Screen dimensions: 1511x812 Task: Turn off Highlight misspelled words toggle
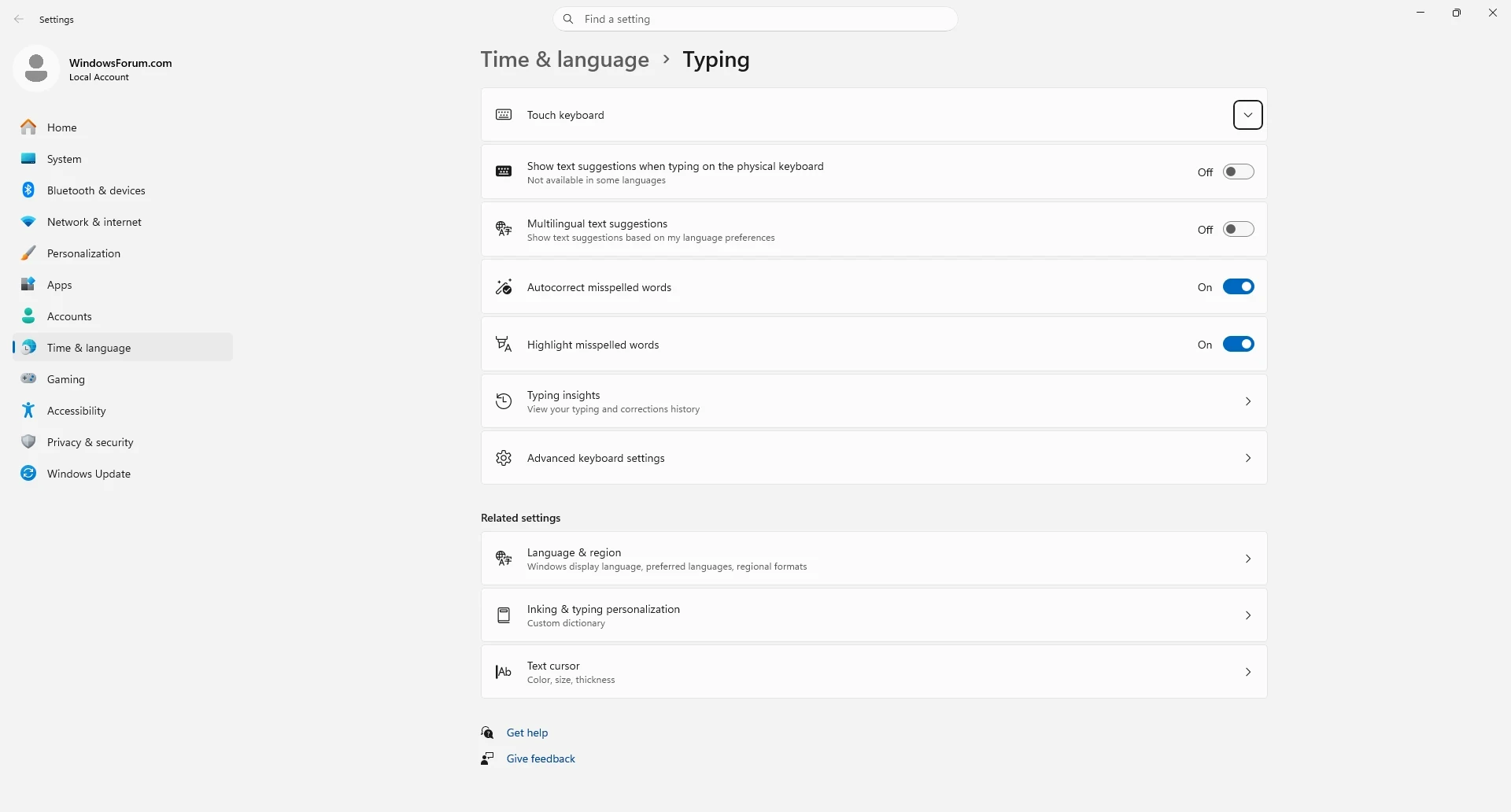tap(1239, 344)
